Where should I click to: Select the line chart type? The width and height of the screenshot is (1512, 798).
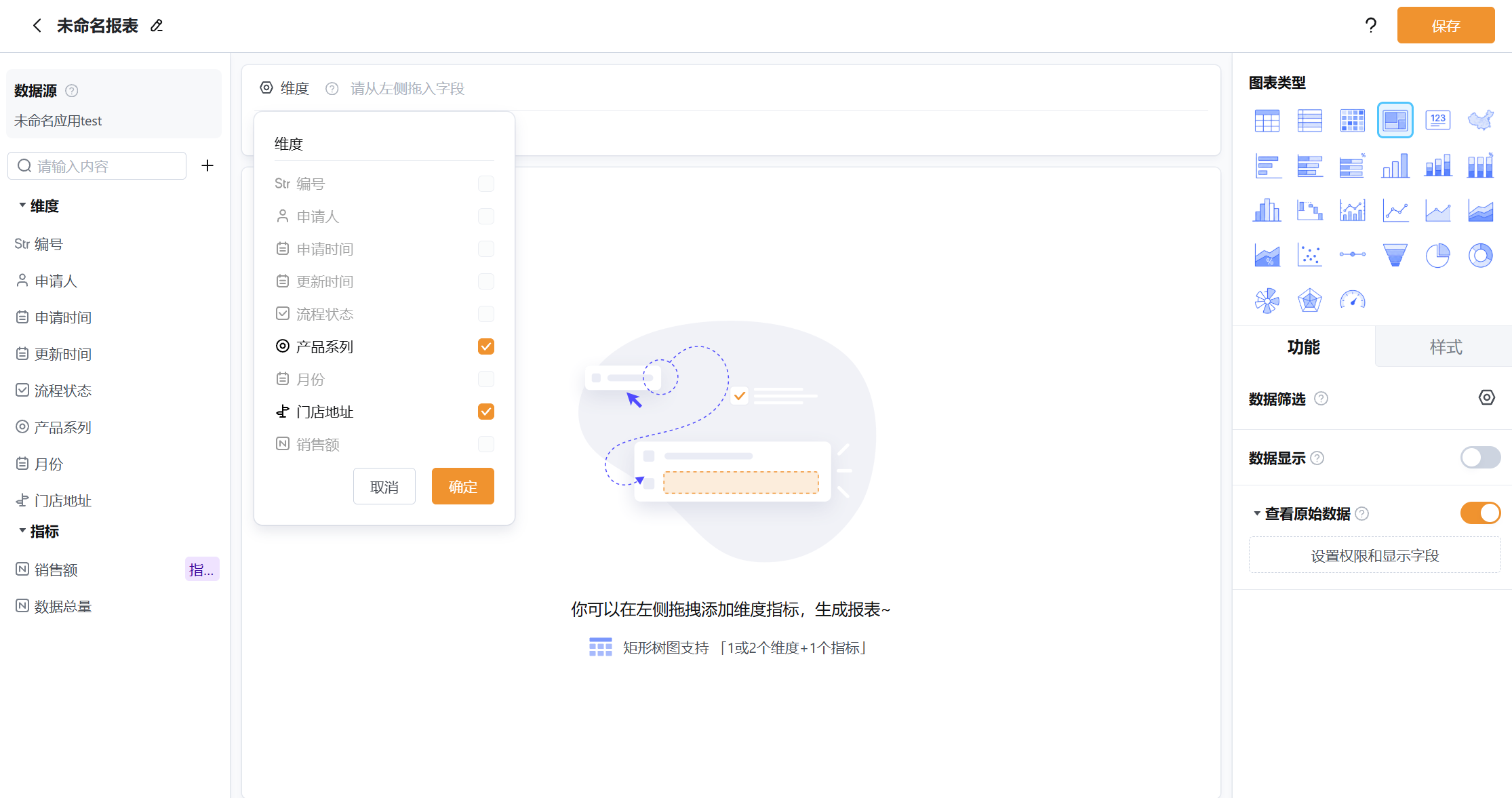(1395, 210)
